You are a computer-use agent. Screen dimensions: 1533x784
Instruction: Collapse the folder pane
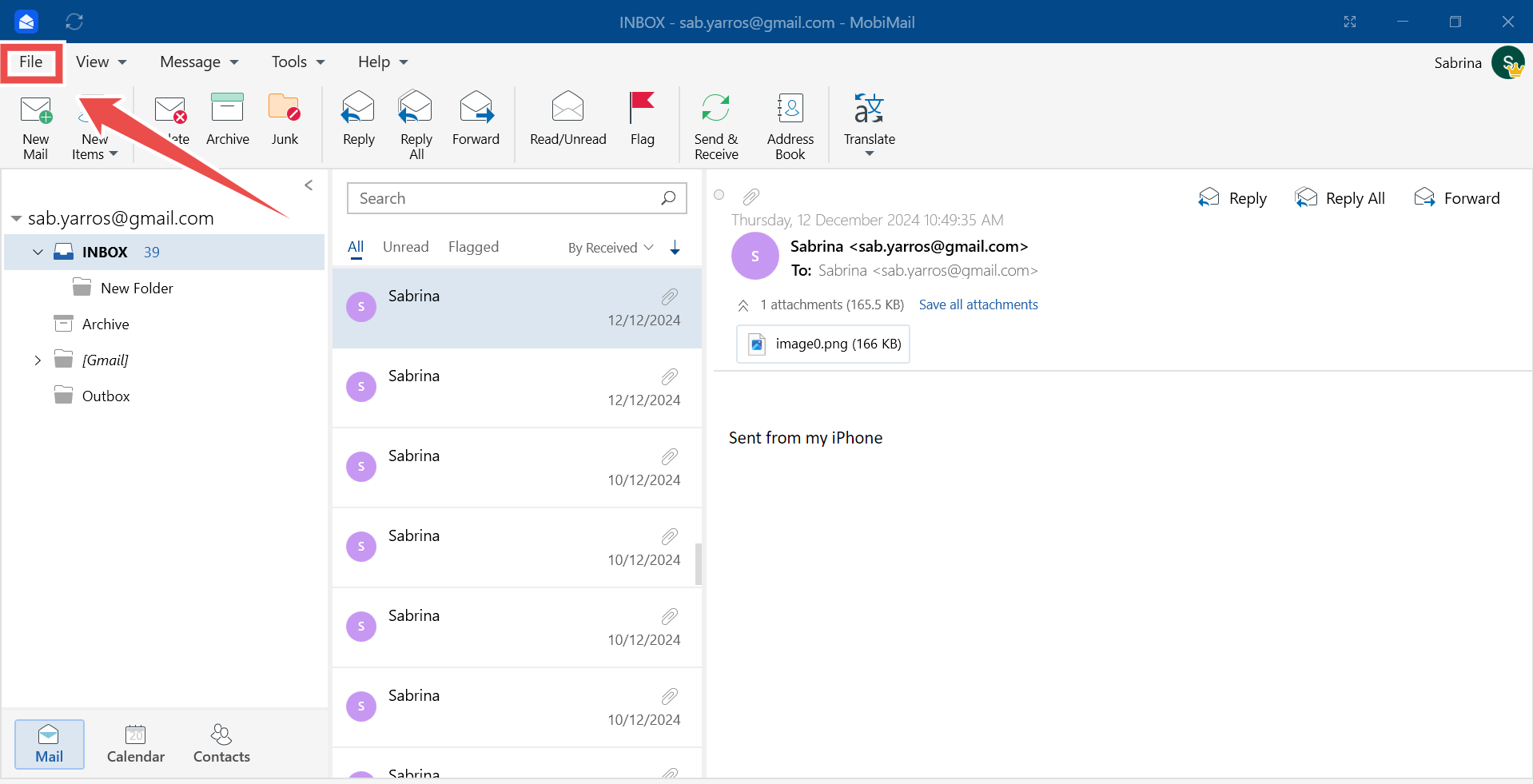[x=309, y=185]
